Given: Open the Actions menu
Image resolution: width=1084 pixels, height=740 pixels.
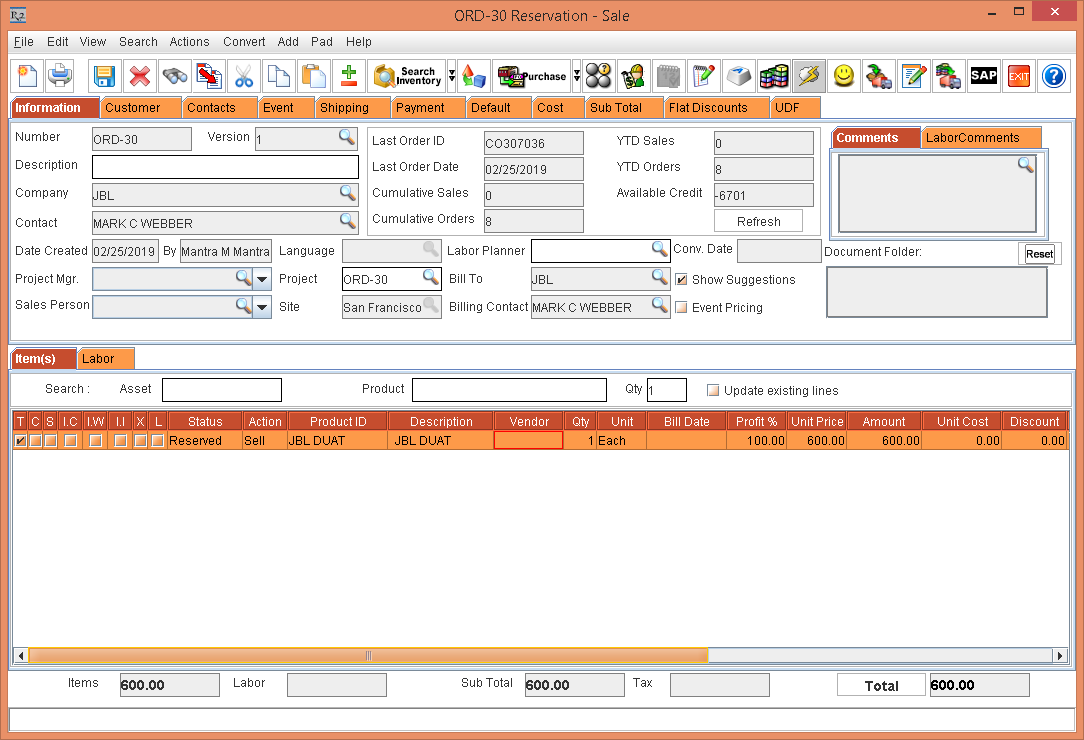Looking at the screenshot, I should click(189, 41).
